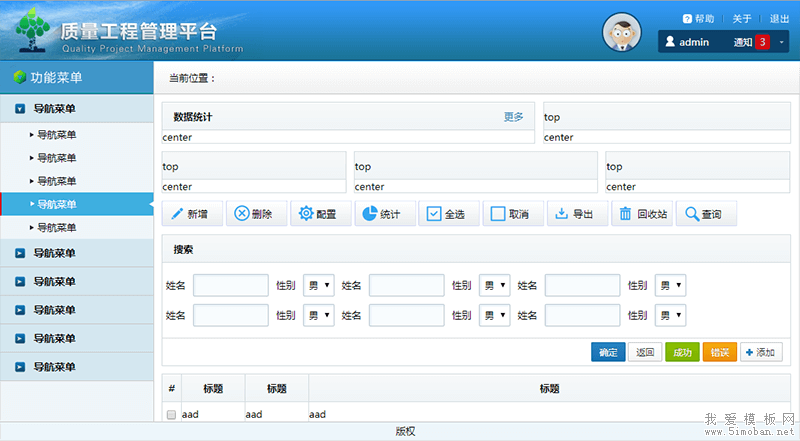
Task: Click the first 姓名 text input field
Action: (230, 286)
